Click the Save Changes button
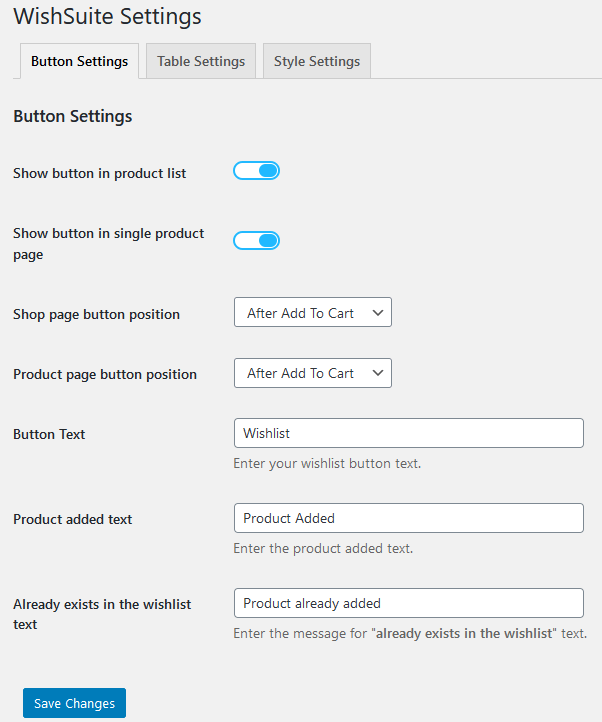Viewport: 602px width, 722px height. (74, 703)
